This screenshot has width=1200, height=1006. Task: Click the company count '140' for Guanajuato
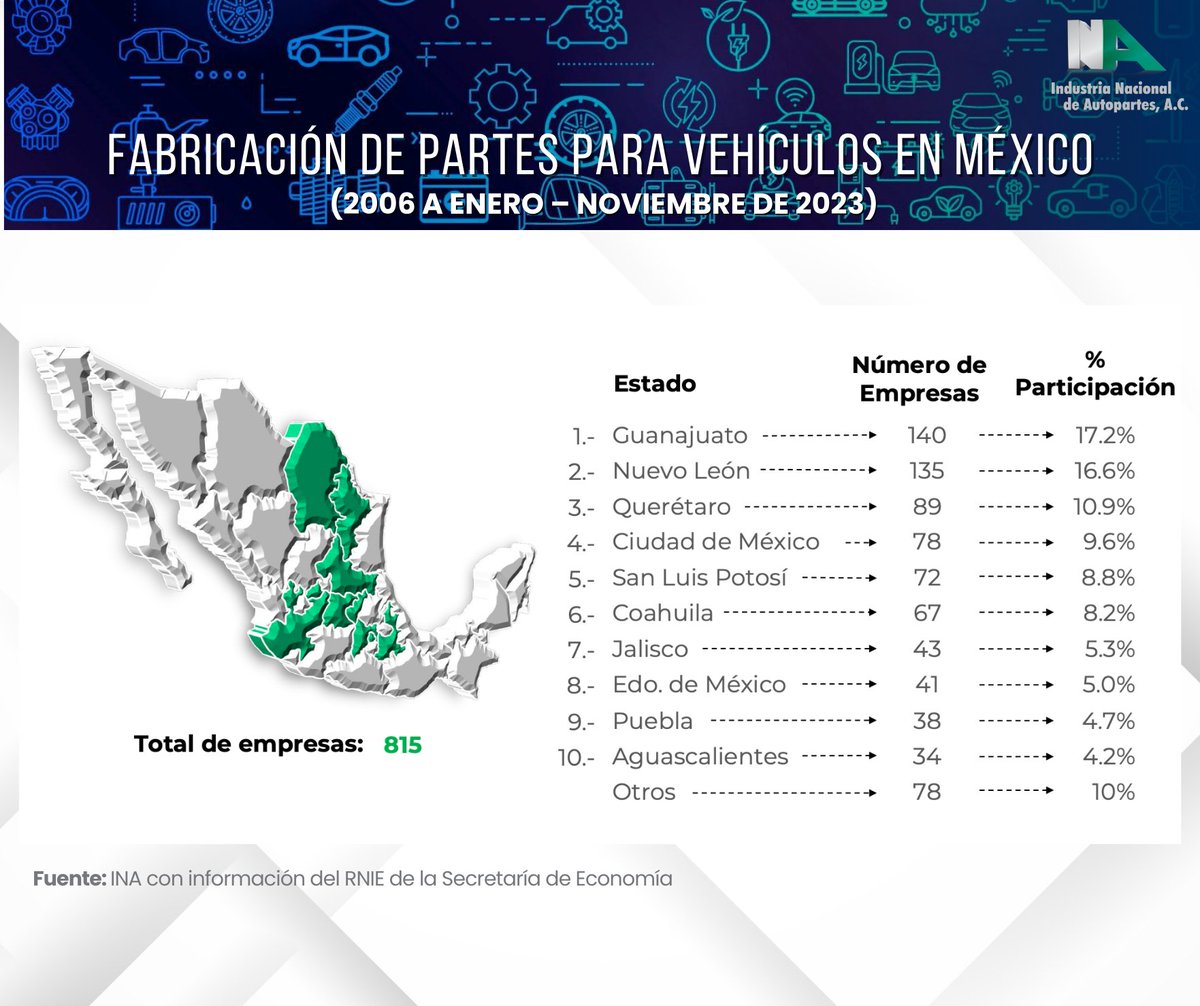coord(927,436)
